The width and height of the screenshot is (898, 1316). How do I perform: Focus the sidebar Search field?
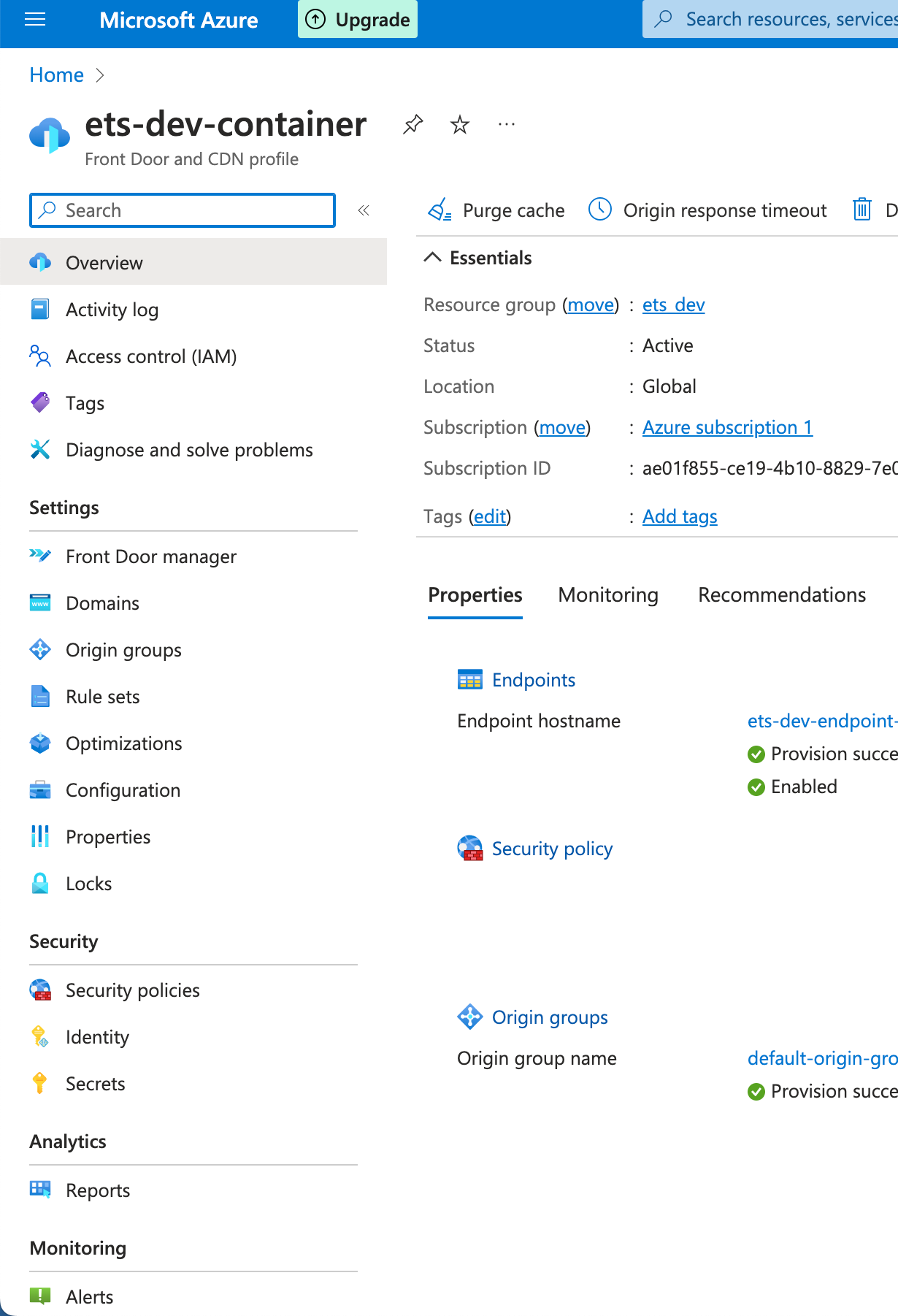(x=183, y=210)
